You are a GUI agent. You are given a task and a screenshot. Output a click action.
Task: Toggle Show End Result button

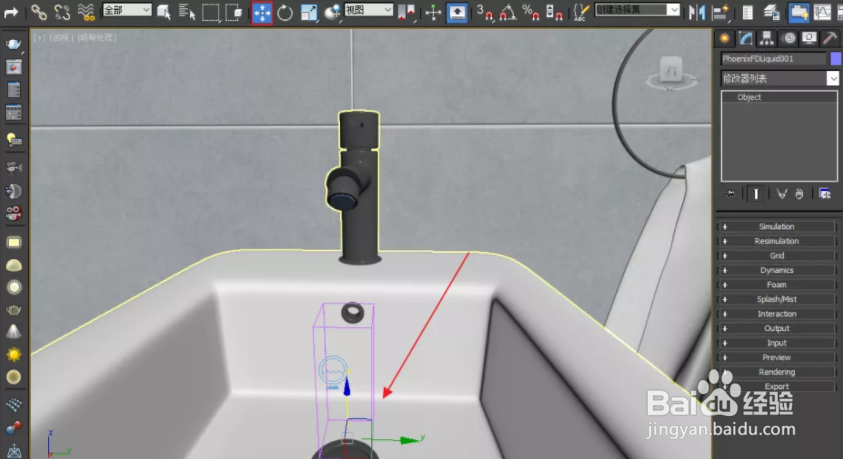pyautogui.click(x=755, y=193)
